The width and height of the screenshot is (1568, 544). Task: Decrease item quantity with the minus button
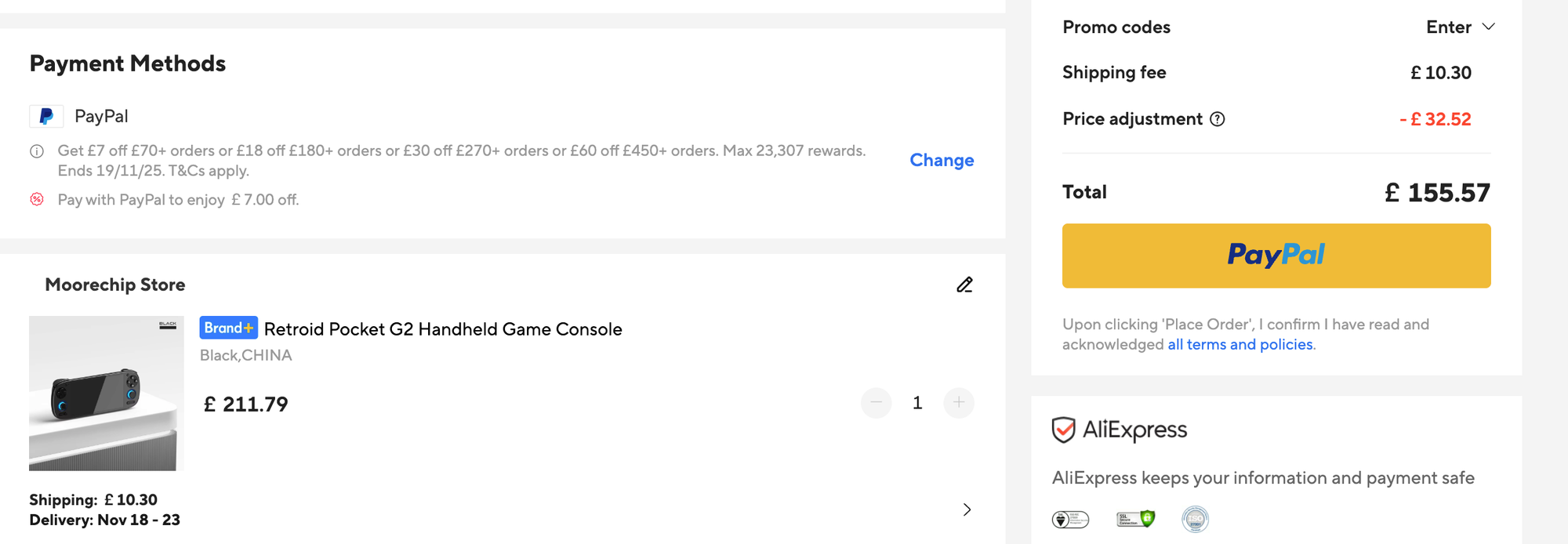pyautogui.click(x=877, y=403)
